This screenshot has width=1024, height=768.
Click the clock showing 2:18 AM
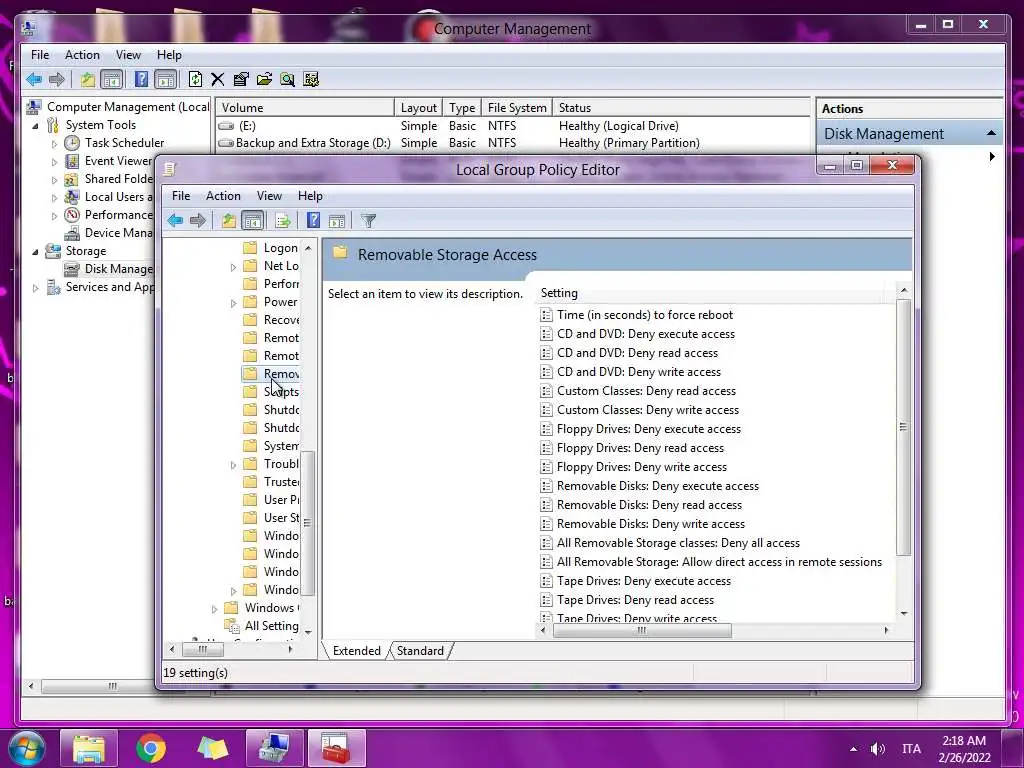964,741
